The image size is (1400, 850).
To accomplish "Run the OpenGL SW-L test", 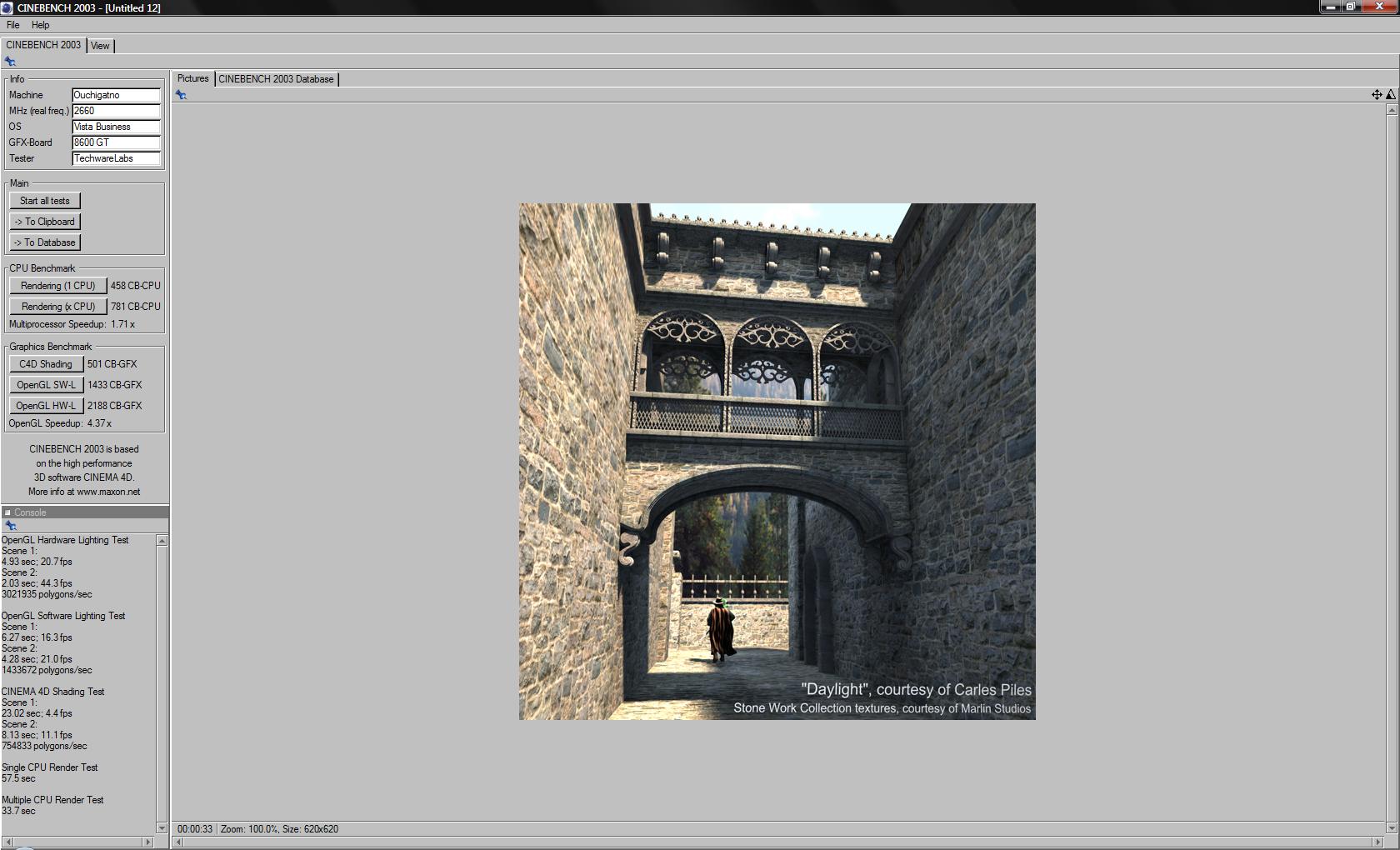I will tap(46, 385).
